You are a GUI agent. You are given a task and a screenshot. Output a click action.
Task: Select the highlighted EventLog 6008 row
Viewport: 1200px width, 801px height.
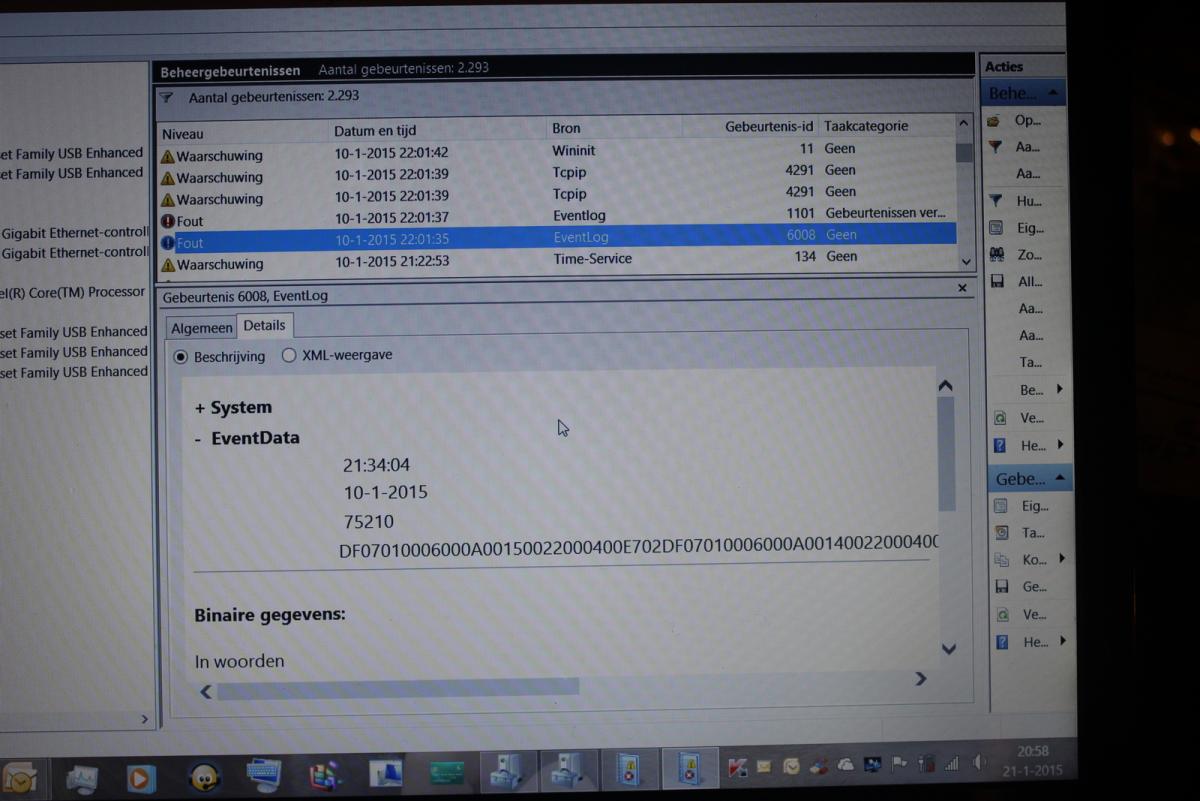[557, 239]
